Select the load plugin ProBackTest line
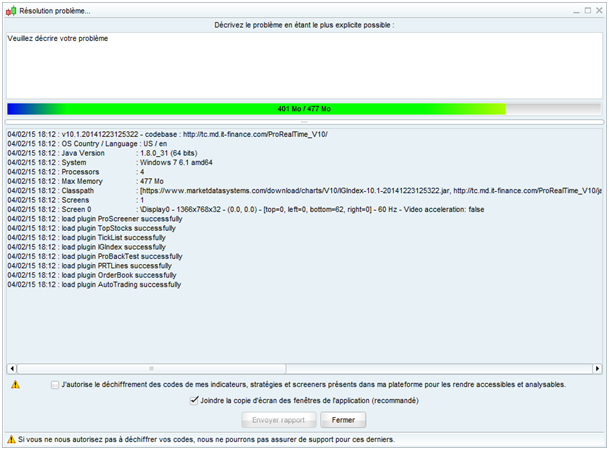 95,256
